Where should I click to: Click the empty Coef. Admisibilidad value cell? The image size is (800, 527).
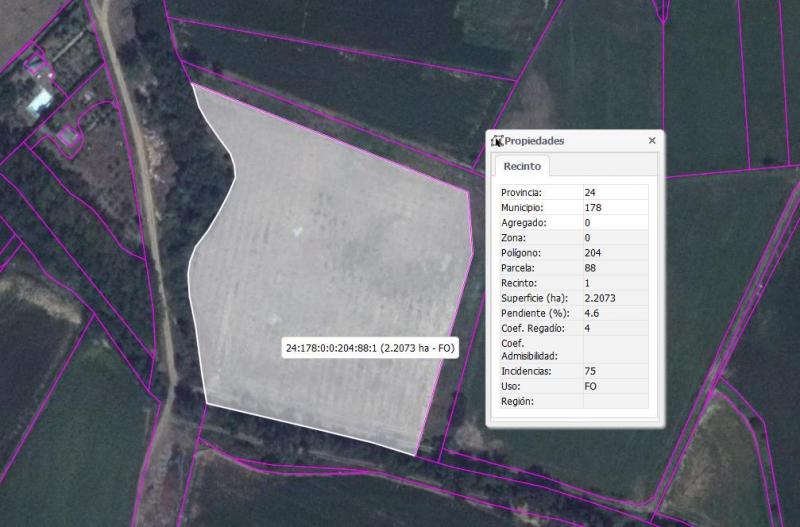coord(614,349)
